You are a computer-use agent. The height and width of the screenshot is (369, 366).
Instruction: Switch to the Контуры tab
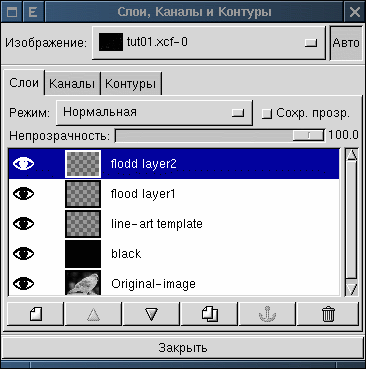click(131, 84)
